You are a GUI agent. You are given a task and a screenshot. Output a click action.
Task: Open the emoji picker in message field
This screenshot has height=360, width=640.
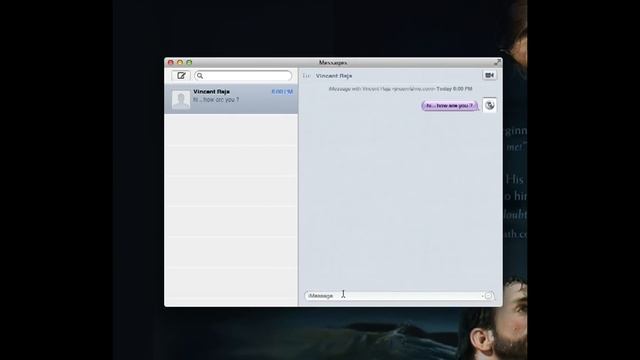coord(488,296)
